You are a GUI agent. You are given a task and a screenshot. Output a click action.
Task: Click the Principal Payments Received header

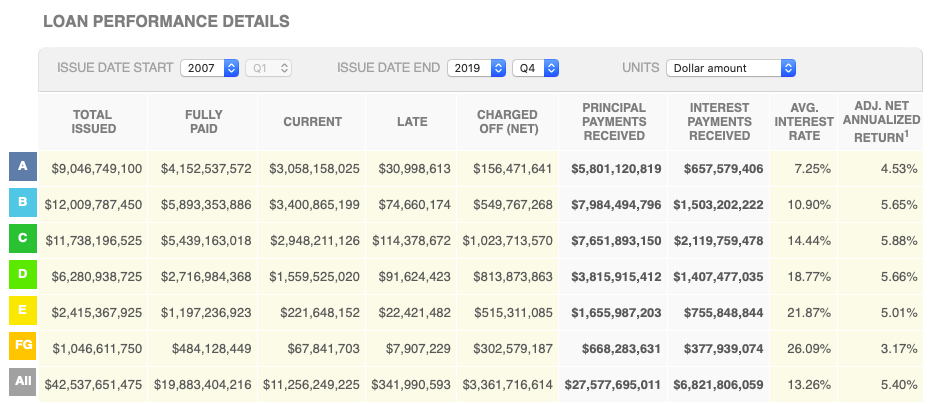pyautogui.click(x=613, y=122)
